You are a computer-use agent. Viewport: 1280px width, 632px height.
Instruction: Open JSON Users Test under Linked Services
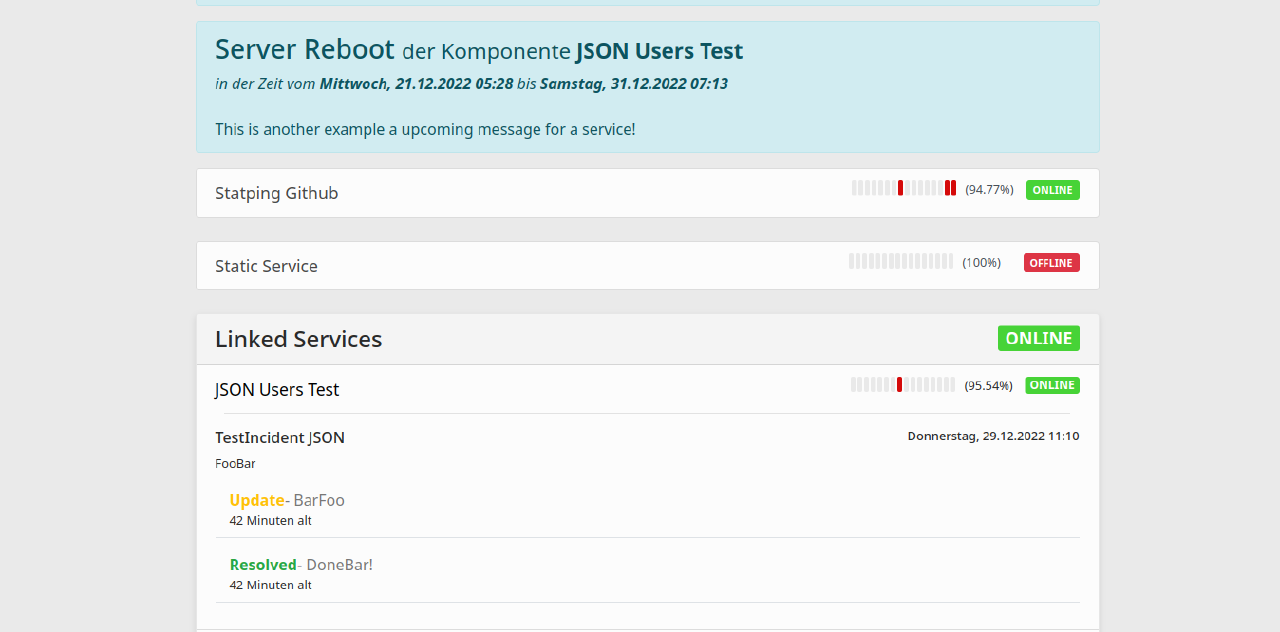tap(277, 390)
